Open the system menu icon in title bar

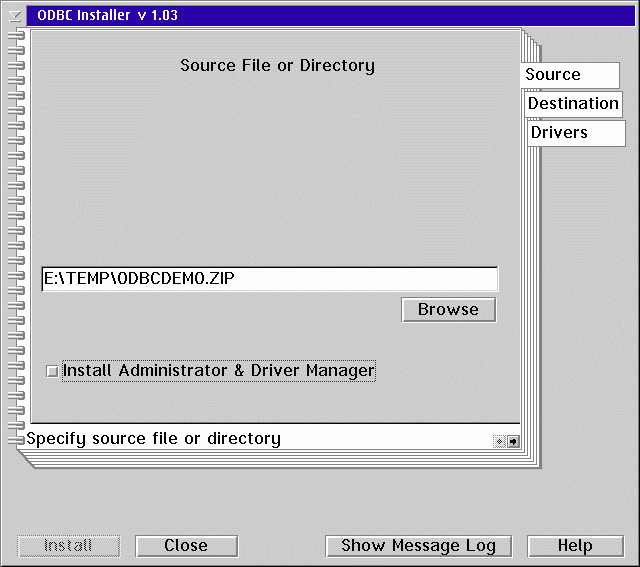14,16
